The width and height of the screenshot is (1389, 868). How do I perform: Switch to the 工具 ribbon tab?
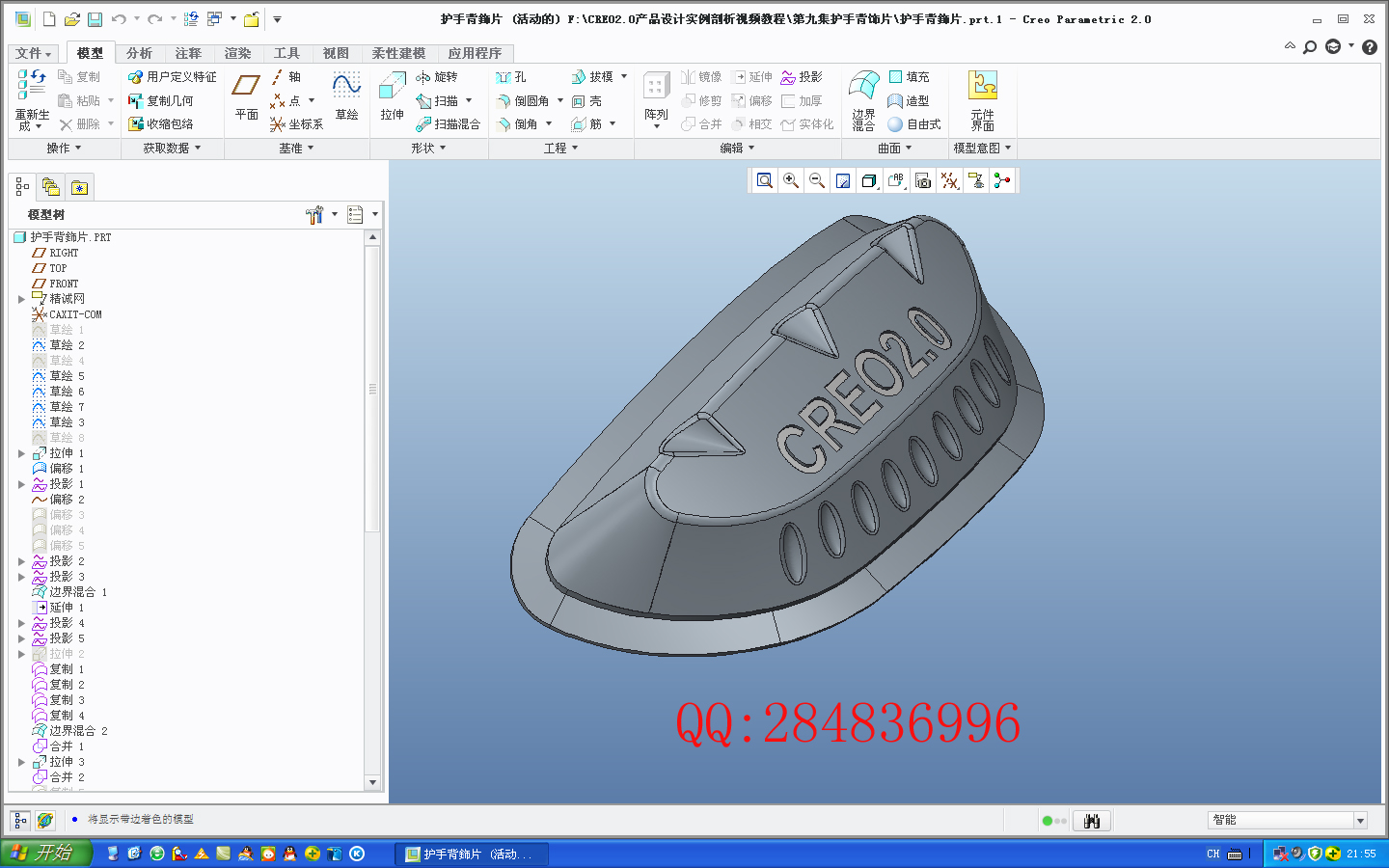[286, 53]
